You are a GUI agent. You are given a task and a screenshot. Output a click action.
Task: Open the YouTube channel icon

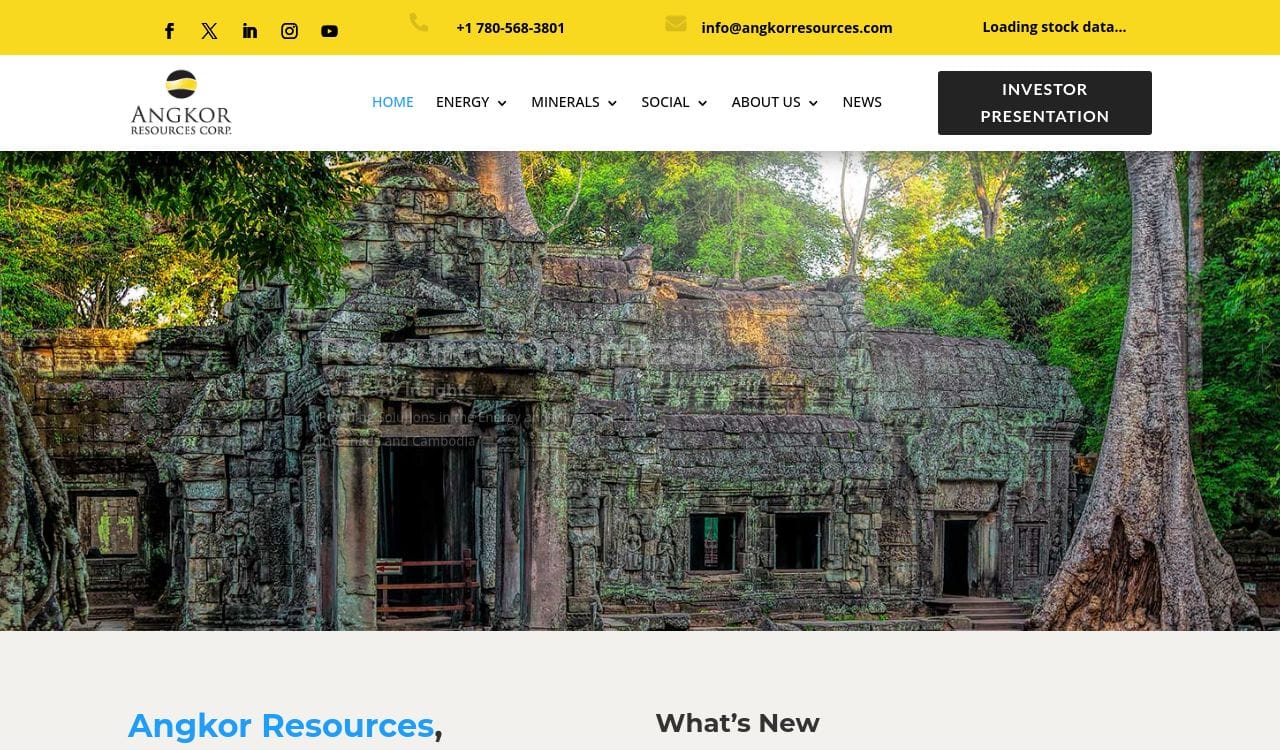pyautogui.click(x=329, y=31)
